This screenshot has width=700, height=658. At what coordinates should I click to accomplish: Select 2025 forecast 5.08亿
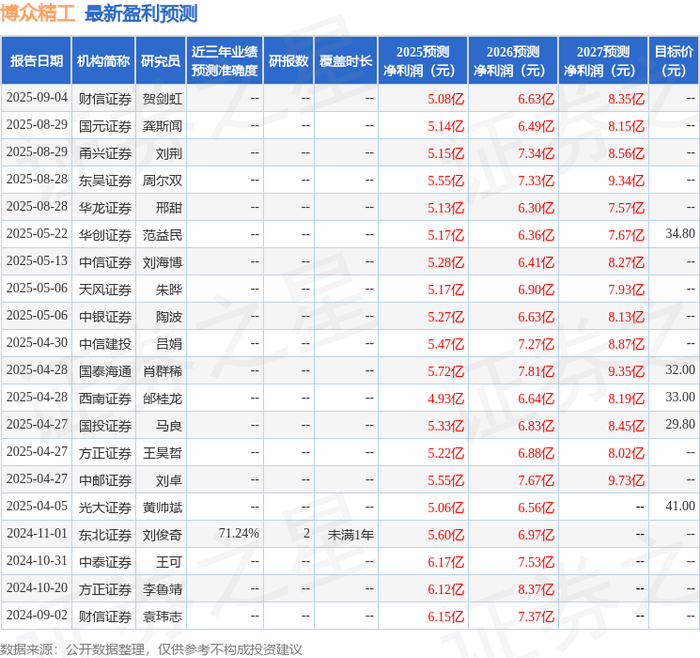click(446, 99)
